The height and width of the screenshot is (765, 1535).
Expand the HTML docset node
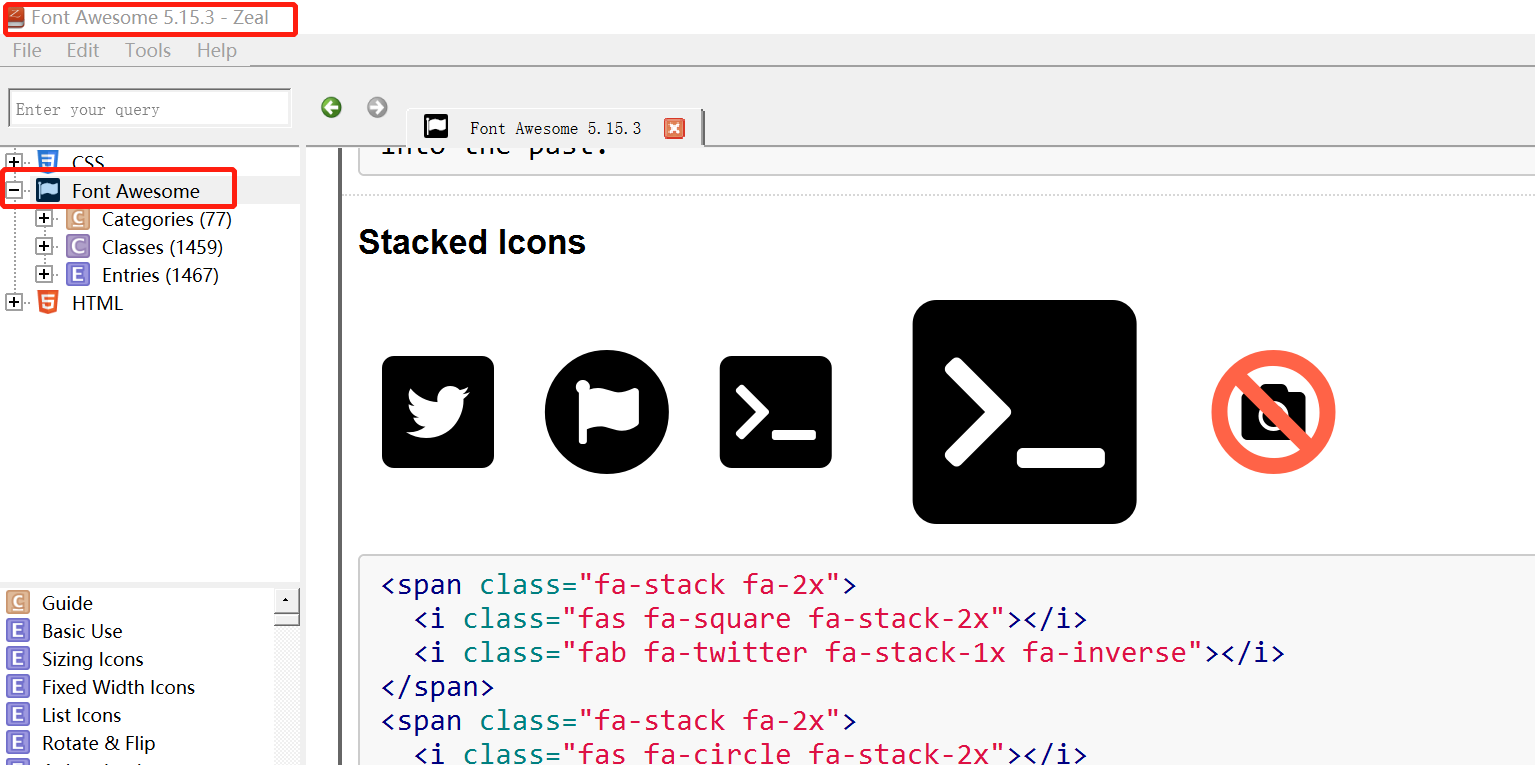click(x=14, y=302)
